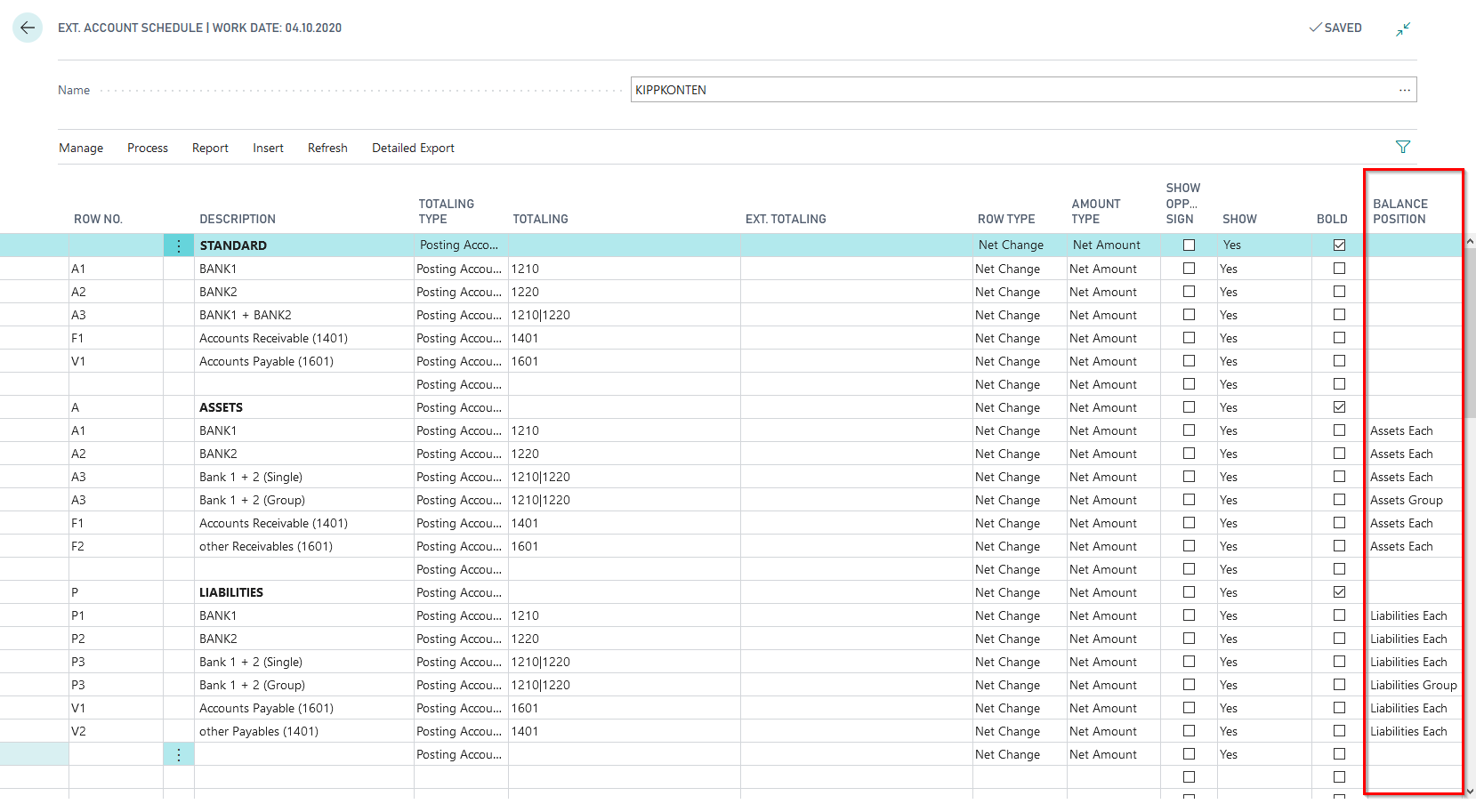Click the Refresh action

point(327,148)
